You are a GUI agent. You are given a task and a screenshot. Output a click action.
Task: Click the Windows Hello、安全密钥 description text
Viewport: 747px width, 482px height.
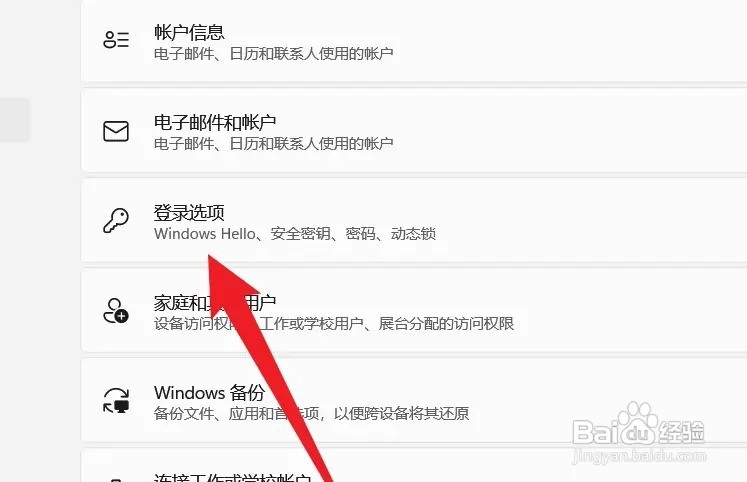click(x=295, y=233)
